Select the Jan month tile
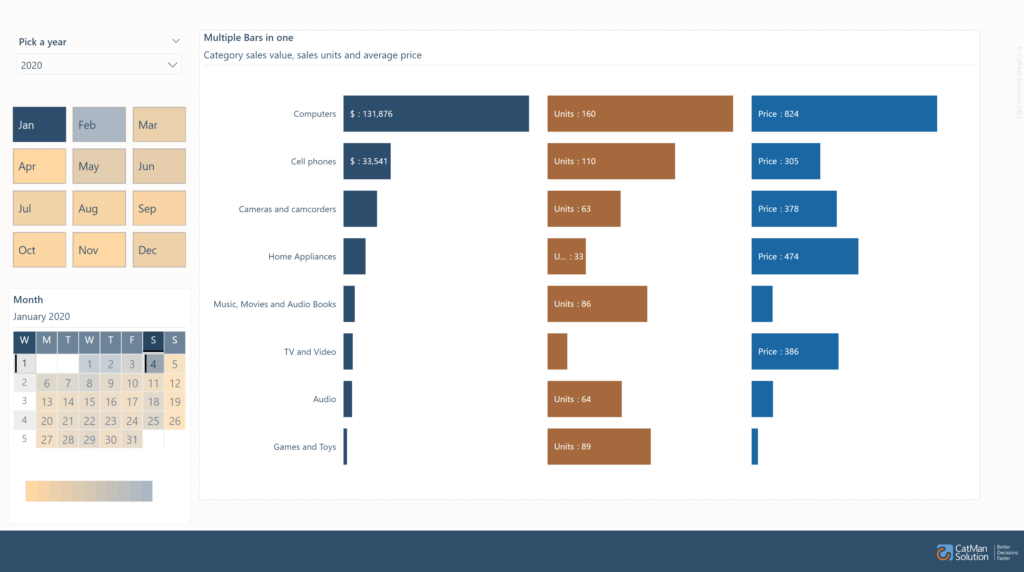The image size is (1024, 572). (x=39, y=125)
